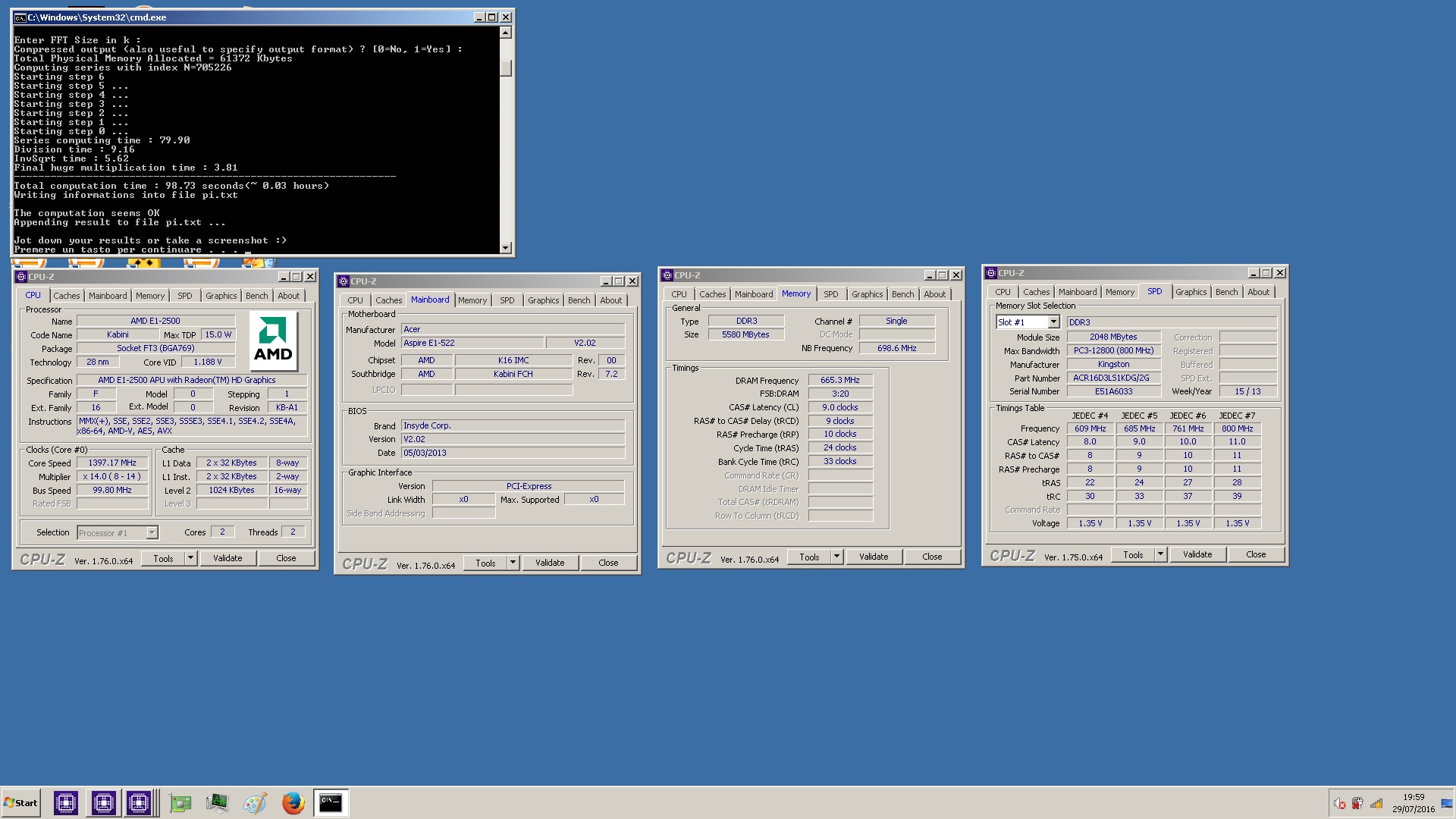Open the first CPU-Z taskbar icon
Image resolution: width=1456 pixels, height=819 pixels.
66,802
